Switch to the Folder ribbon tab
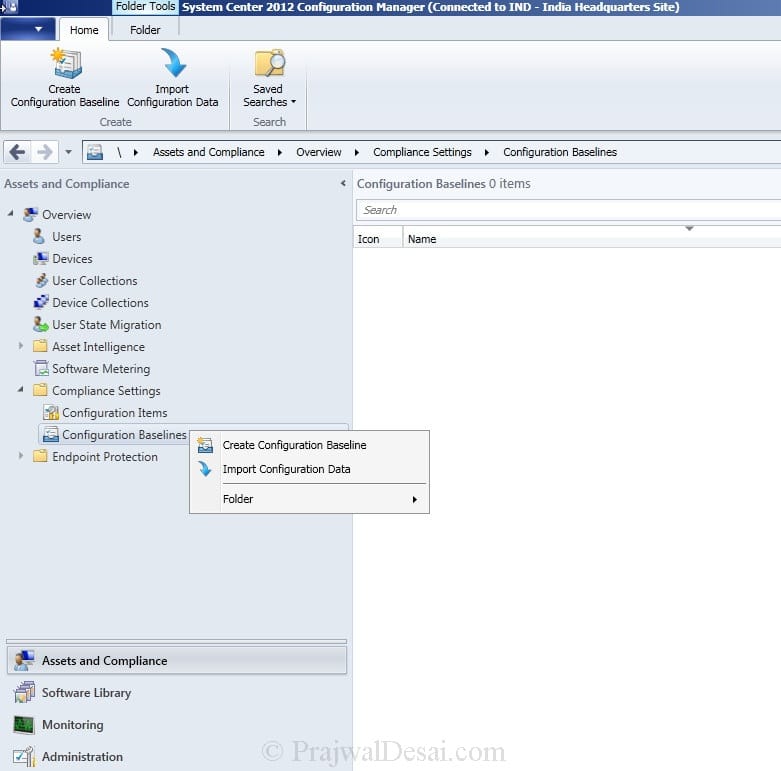 (x=145, y=30)
